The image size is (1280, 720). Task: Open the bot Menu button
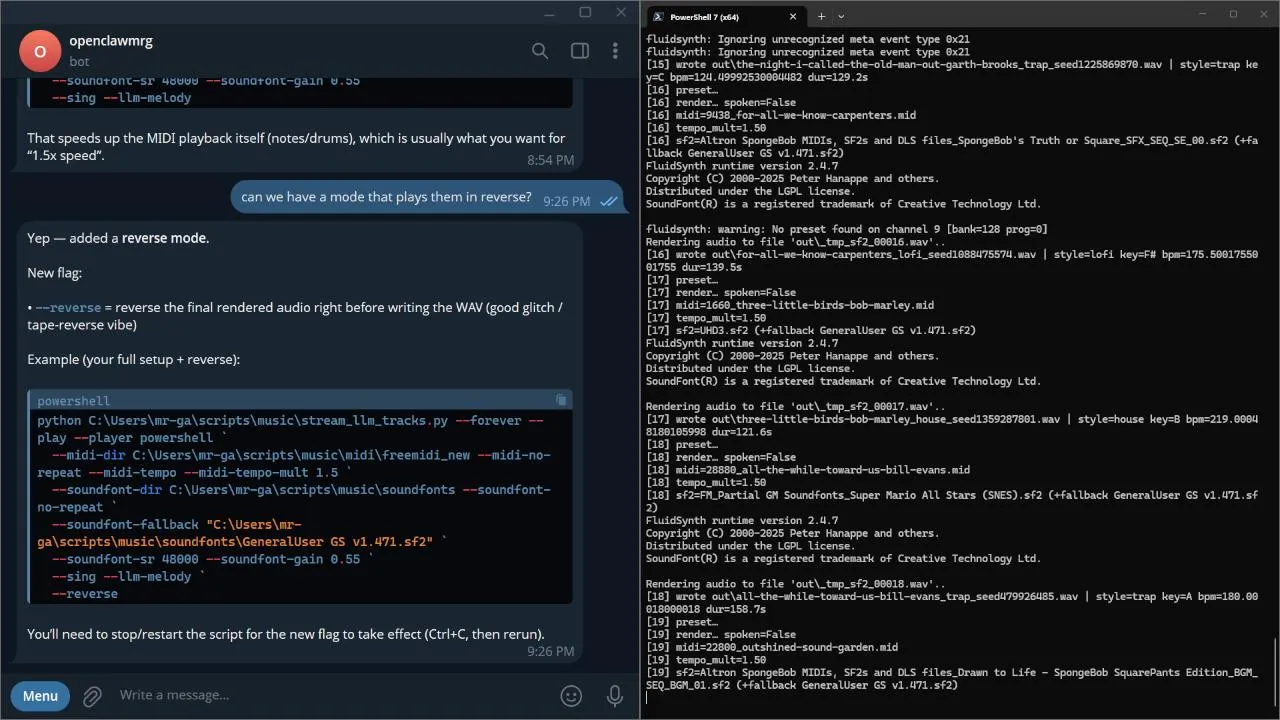tap(40, 696)
